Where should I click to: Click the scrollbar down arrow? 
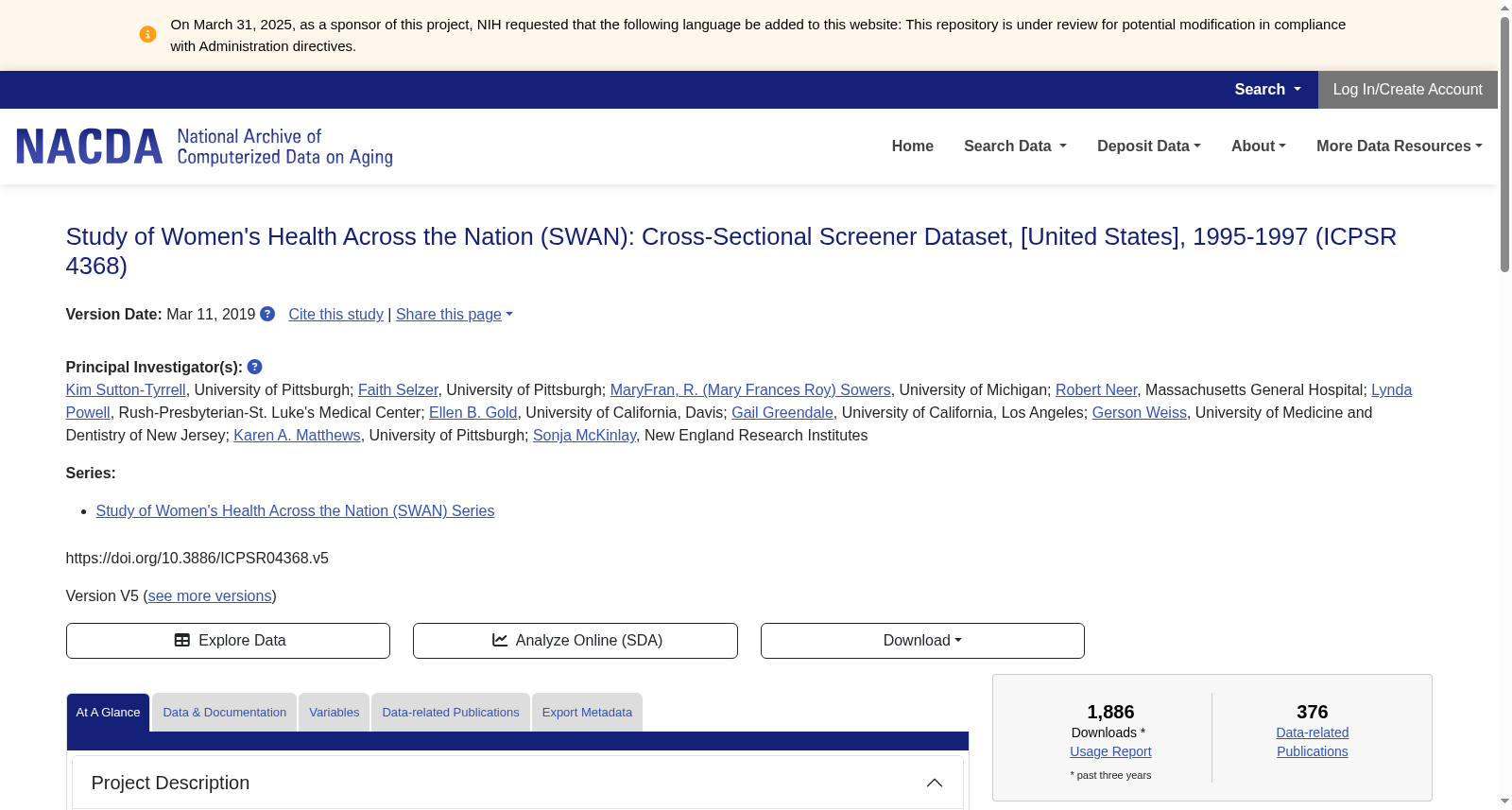1504,801
